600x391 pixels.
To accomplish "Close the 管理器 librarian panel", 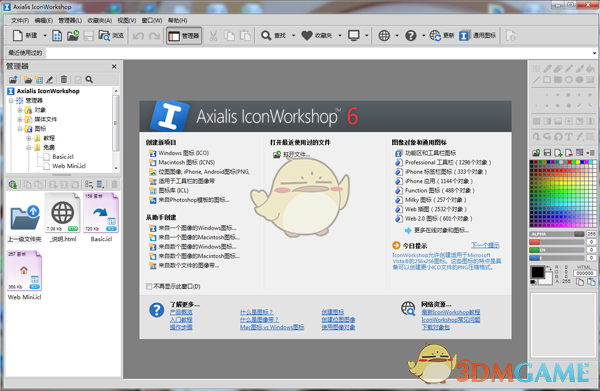I will coord(114,67).
